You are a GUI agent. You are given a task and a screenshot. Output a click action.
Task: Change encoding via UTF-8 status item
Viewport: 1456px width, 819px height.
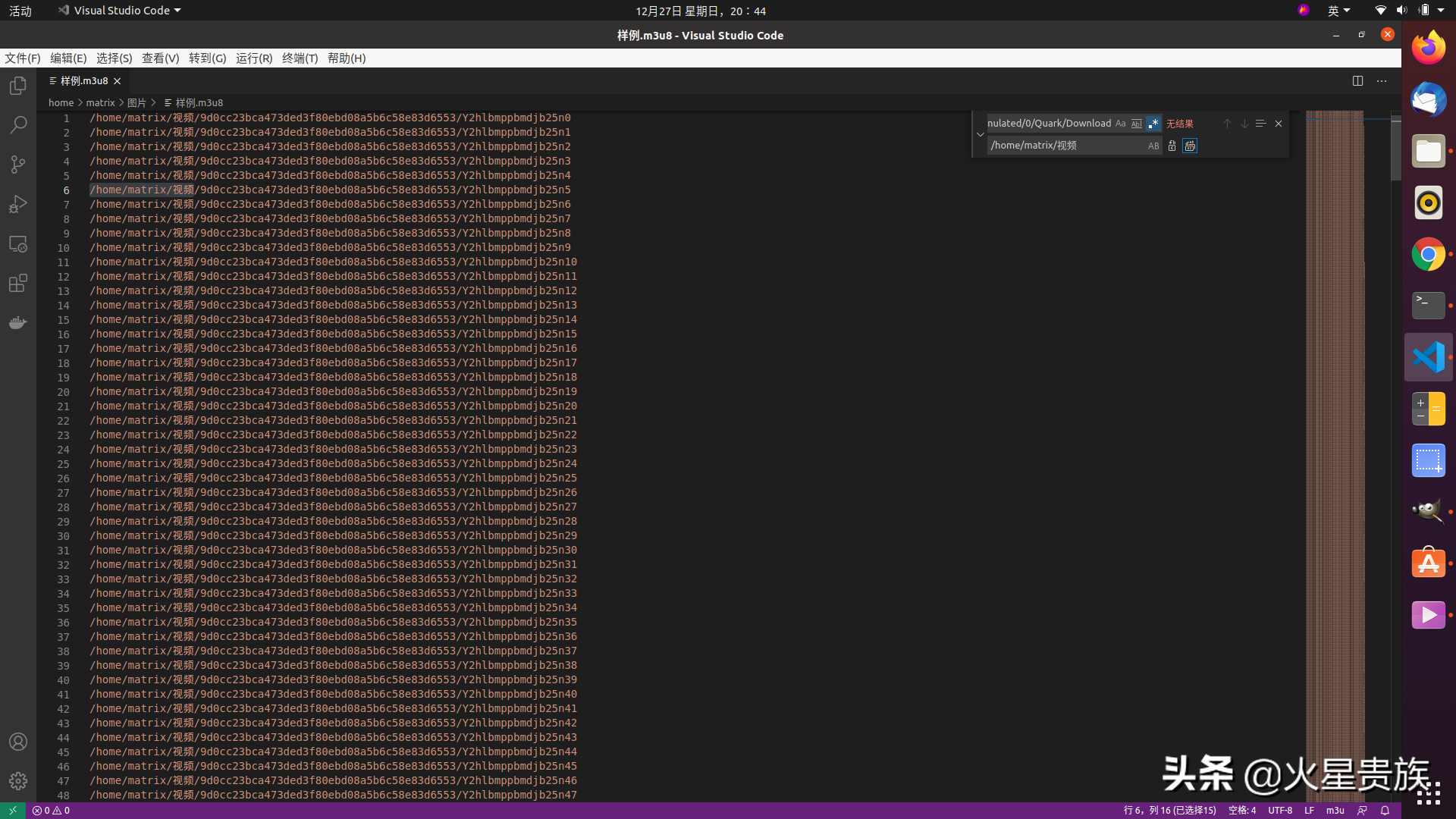point(1280,811)
